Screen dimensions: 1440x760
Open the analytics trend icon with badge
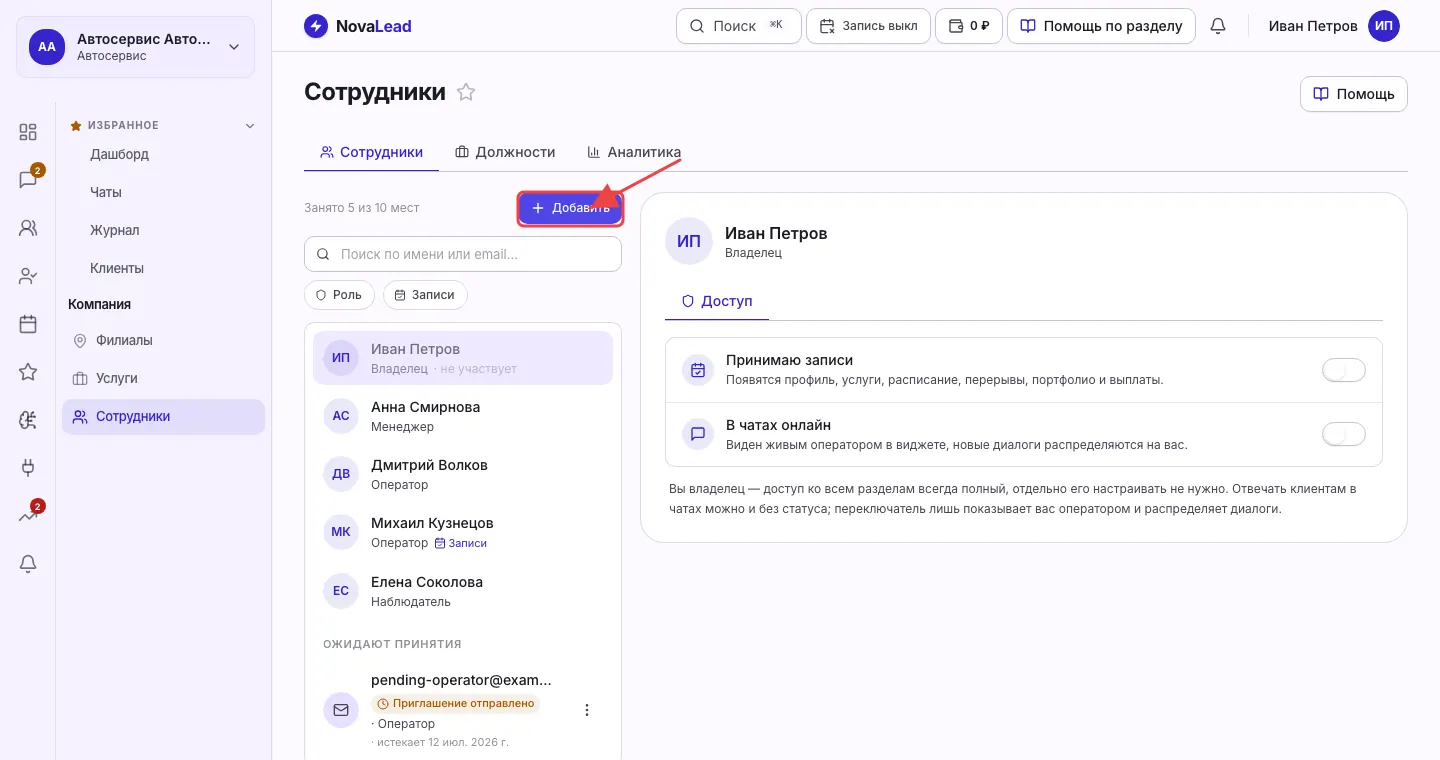28,516
